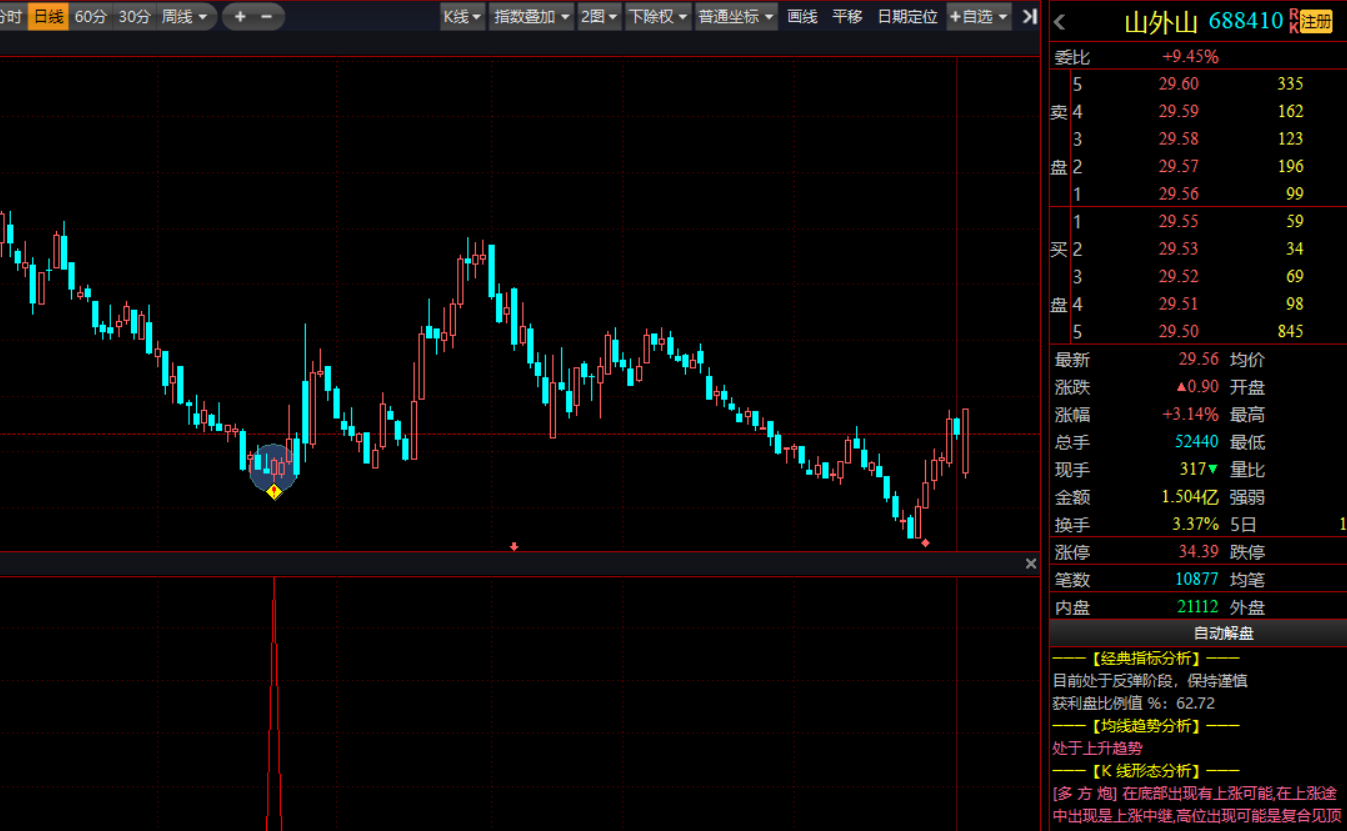Open the 指数叠加 overlay dropdown
The height and width of the screenshot is (831, 1347).
click(x=532, y=16)
